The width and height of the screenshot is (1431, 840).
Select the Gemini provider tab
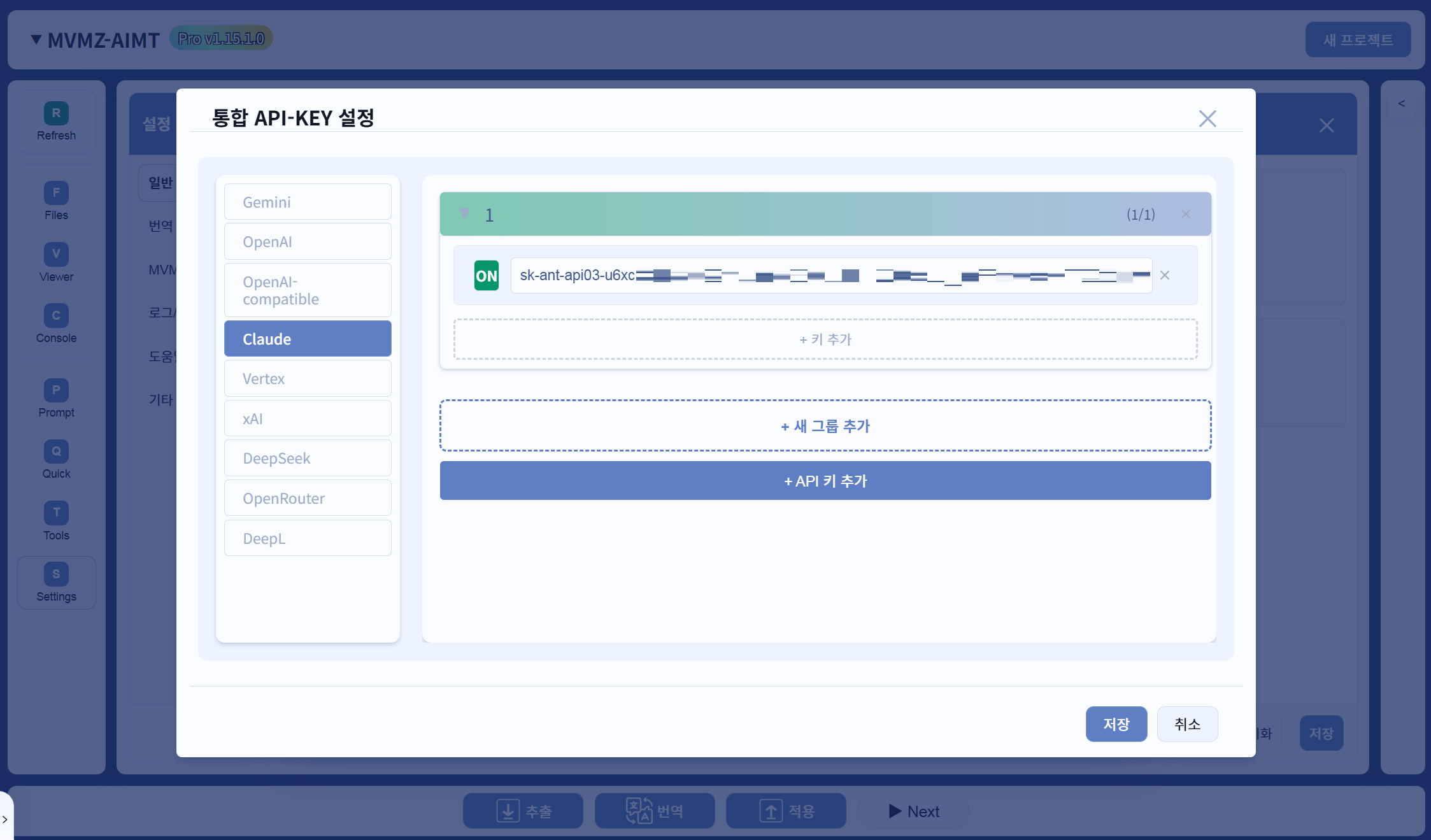[x=308, y=202]
